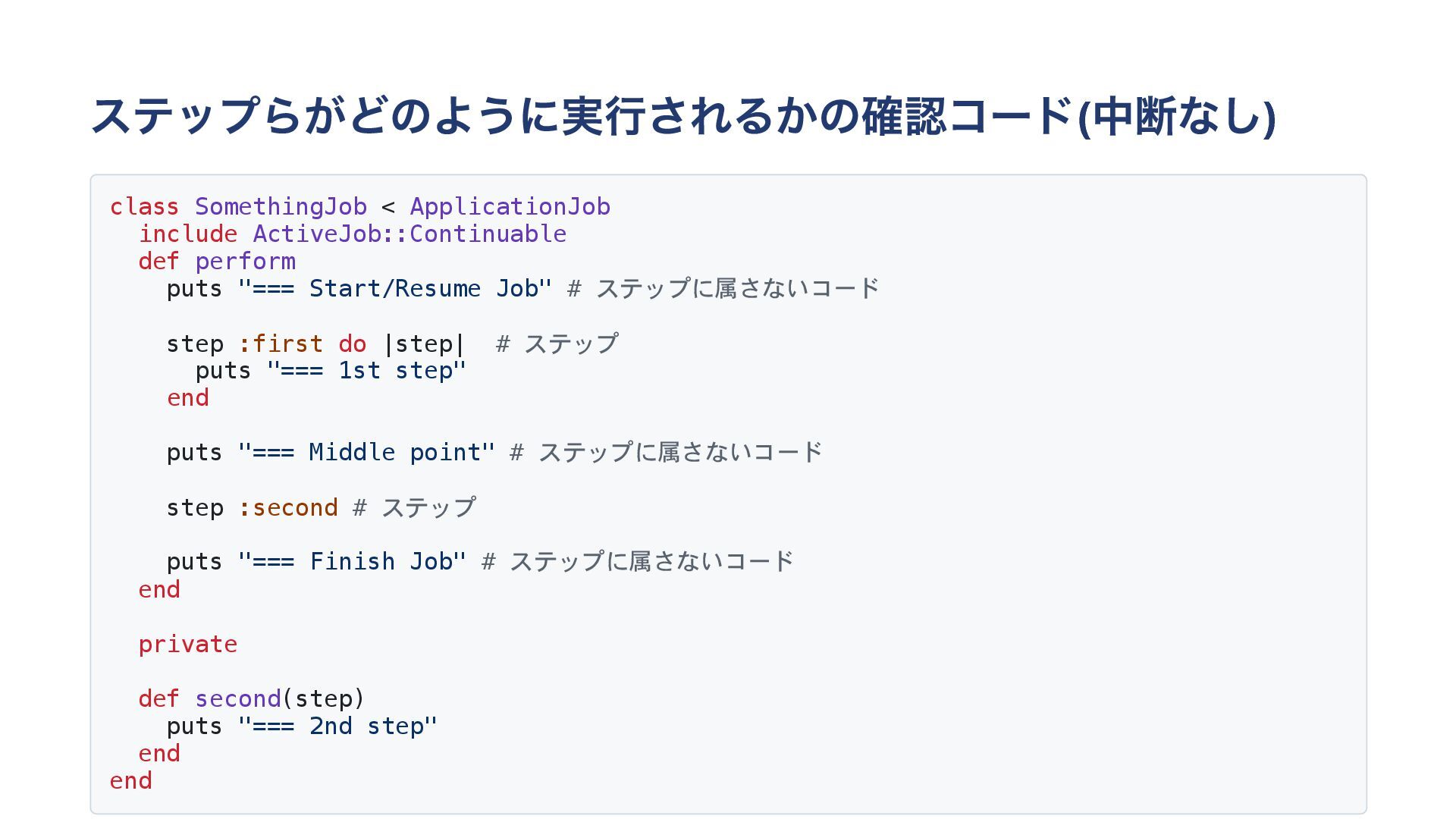Click the slide title heading text

click(x=682, y=116)
